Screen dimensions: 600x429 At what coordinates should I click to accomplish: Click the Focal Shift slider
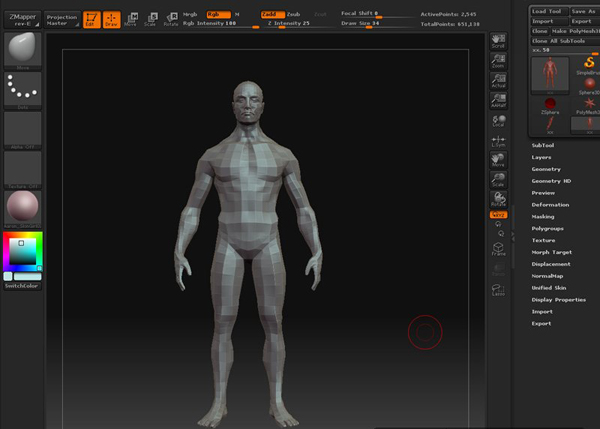(x=377, y=14)
